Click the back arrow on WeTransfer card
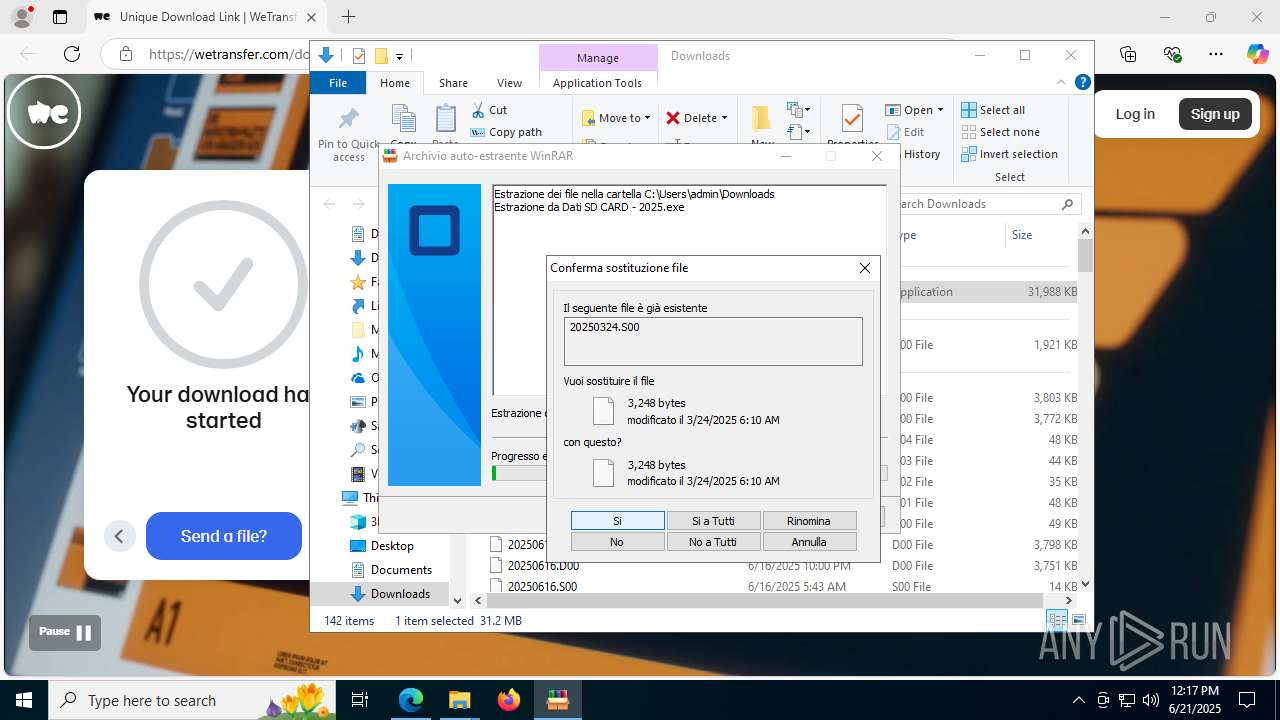This screenshot has width=1280, height=720. 119,536
